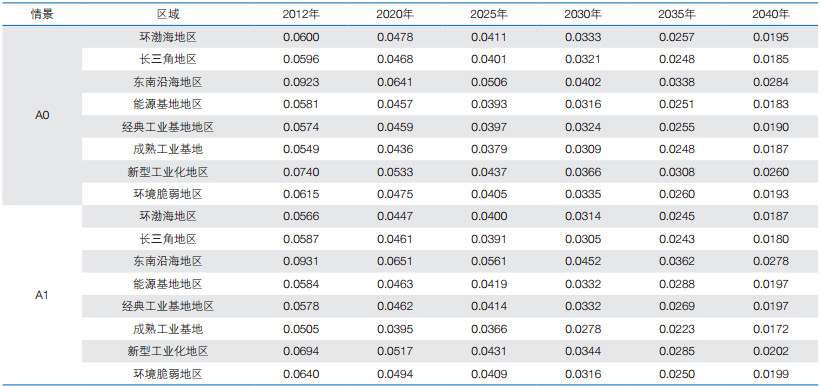Click the 区域 column header
821x386 pixels.
pos(168,15)
